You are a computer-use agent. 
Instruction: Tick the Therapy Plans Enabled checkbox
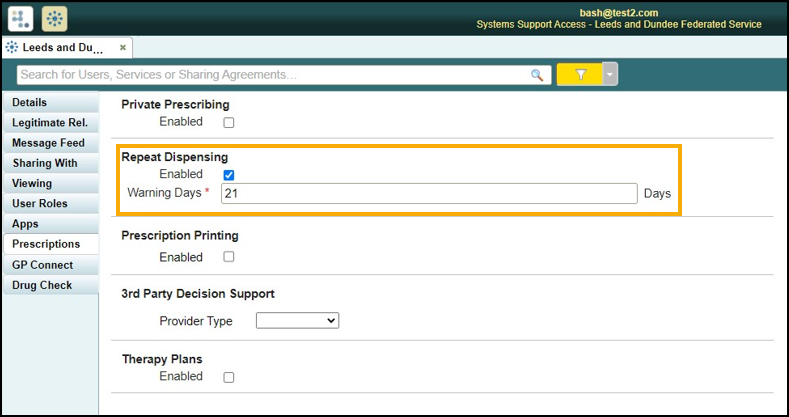coord(228,378)
